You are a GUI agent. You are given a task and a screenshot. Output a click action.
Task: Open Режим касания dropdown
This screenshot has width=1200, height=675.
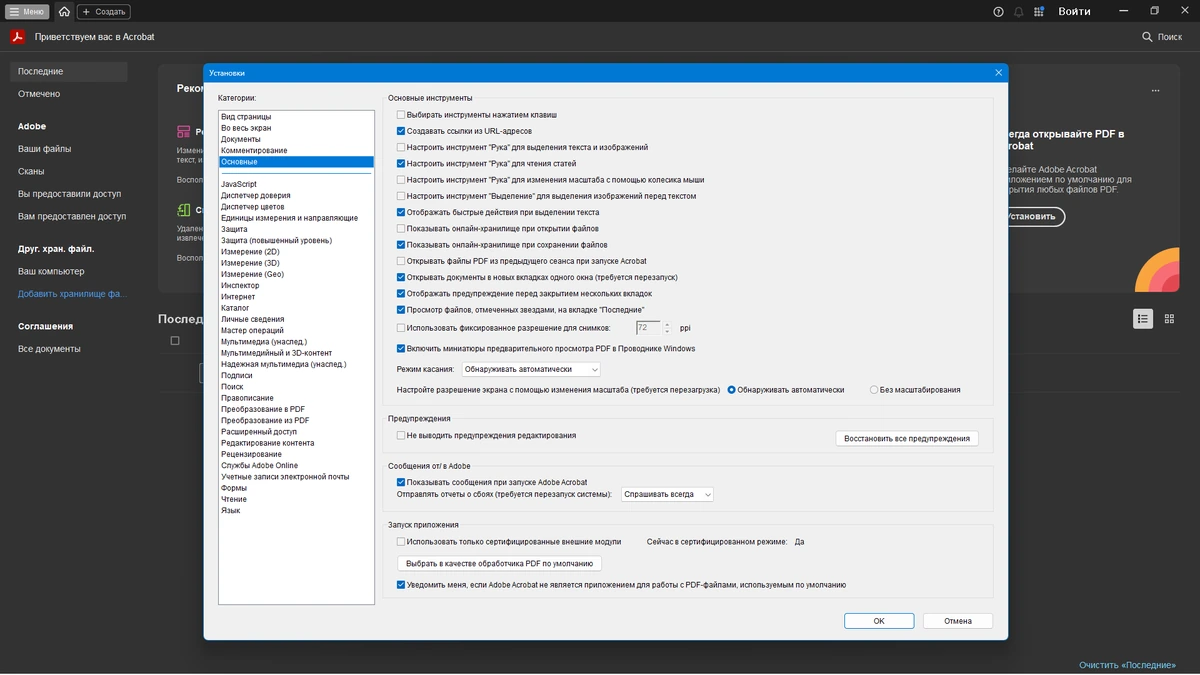point(530,370)
